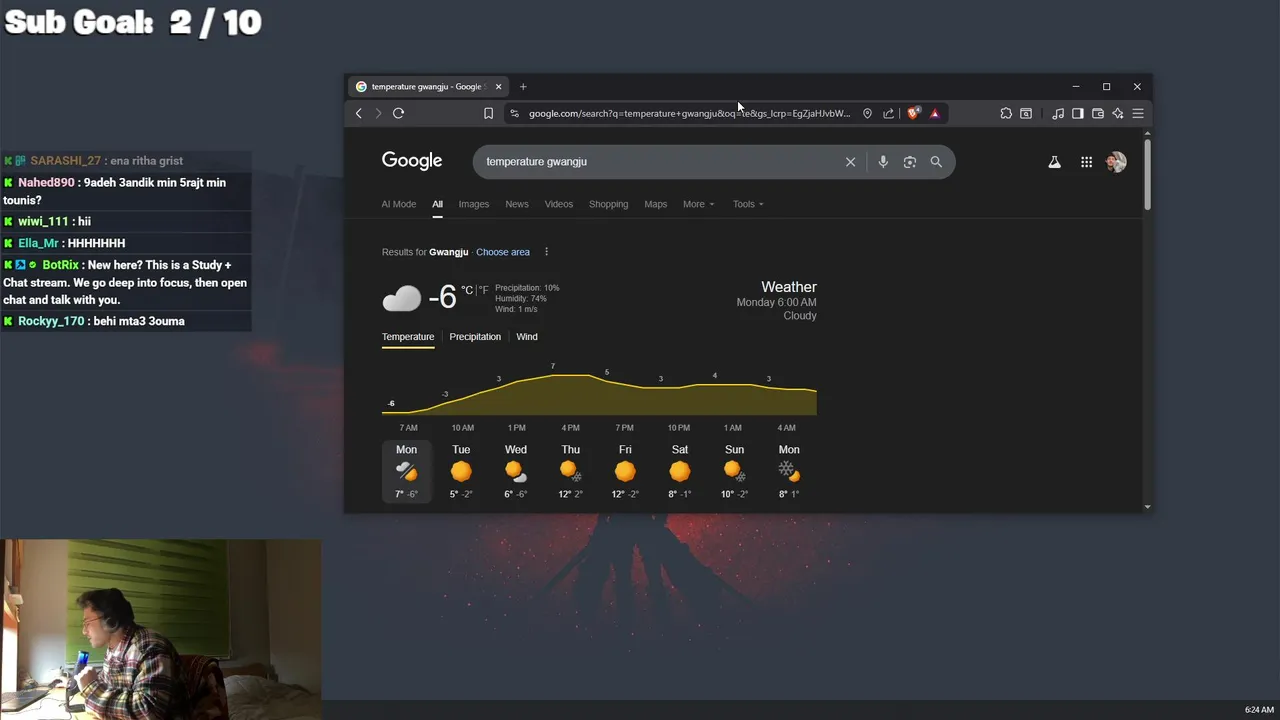Image resolution: width=1280 pixels, height=720 pixels.
Task: Select Thursday forecast card
Action: tap(570, 471)
